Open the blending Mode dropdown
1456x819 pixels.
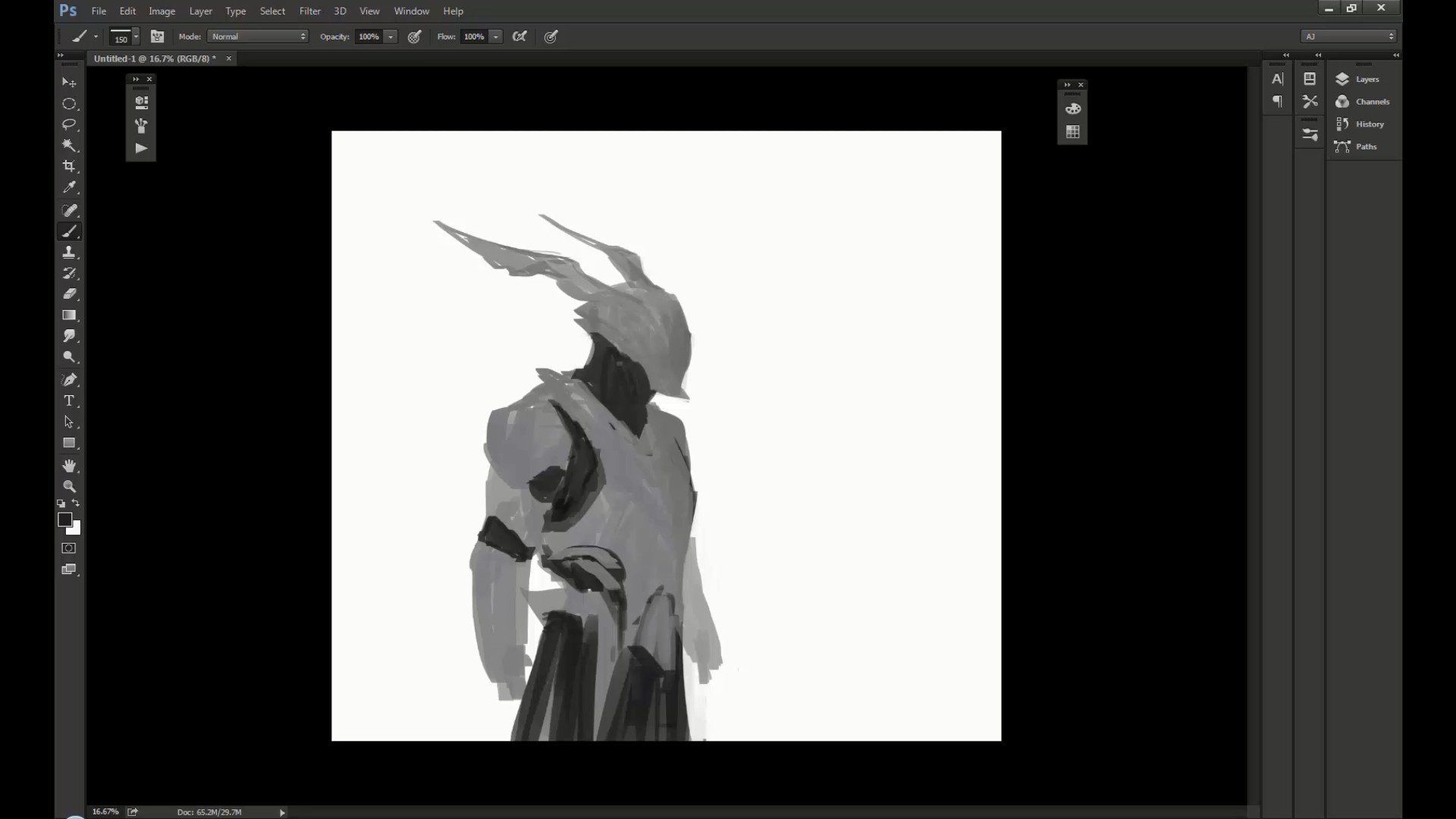pyautogui.click(x=258, y=36)
